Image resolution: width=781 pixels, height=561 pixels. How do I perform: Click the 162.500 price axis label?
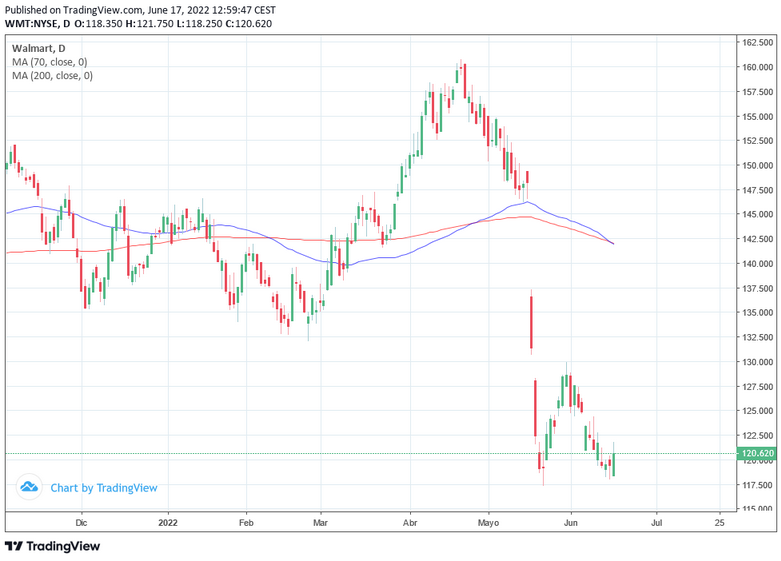tap(758, 43)
